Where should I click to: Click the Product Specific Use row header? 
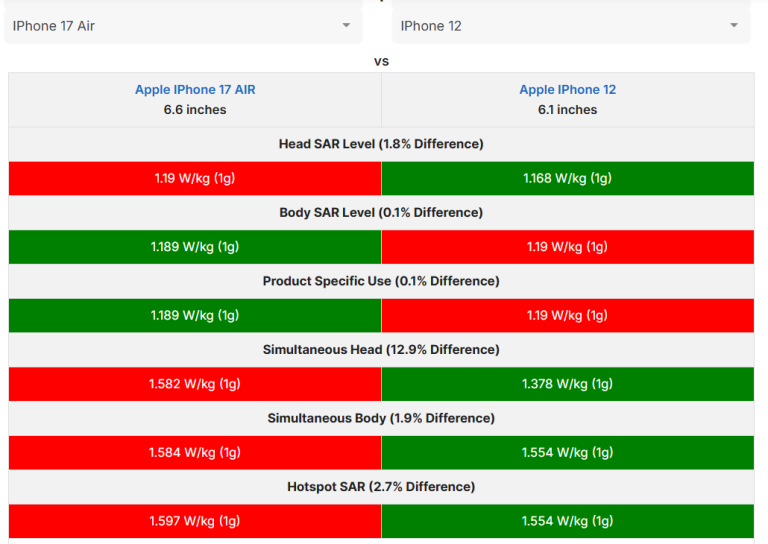381,281
